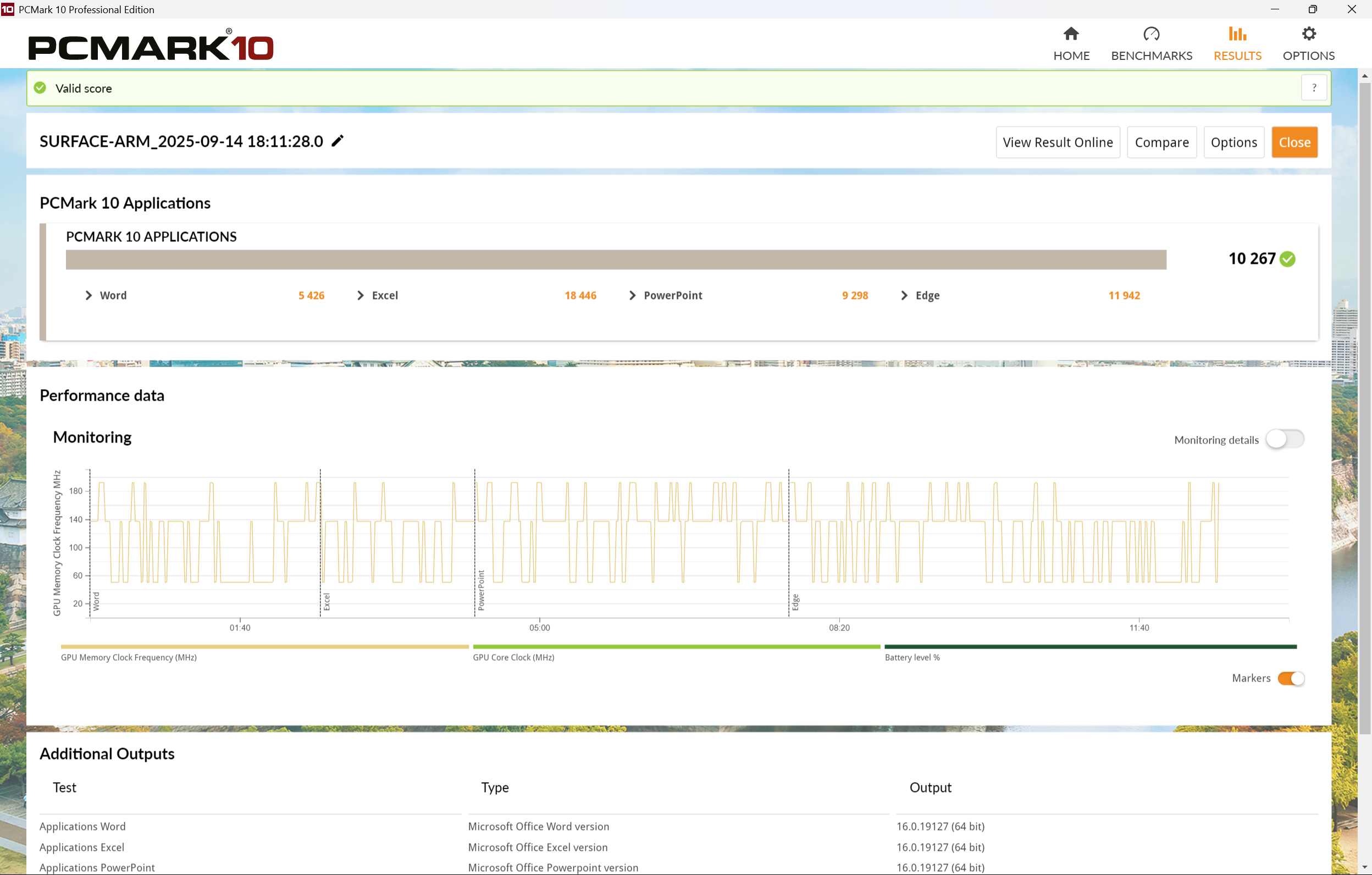Image resolution: width=1372 pixels, height=875 pixels.
Task: Enable the Monitoring details toggle
Action: [1284, 439]
